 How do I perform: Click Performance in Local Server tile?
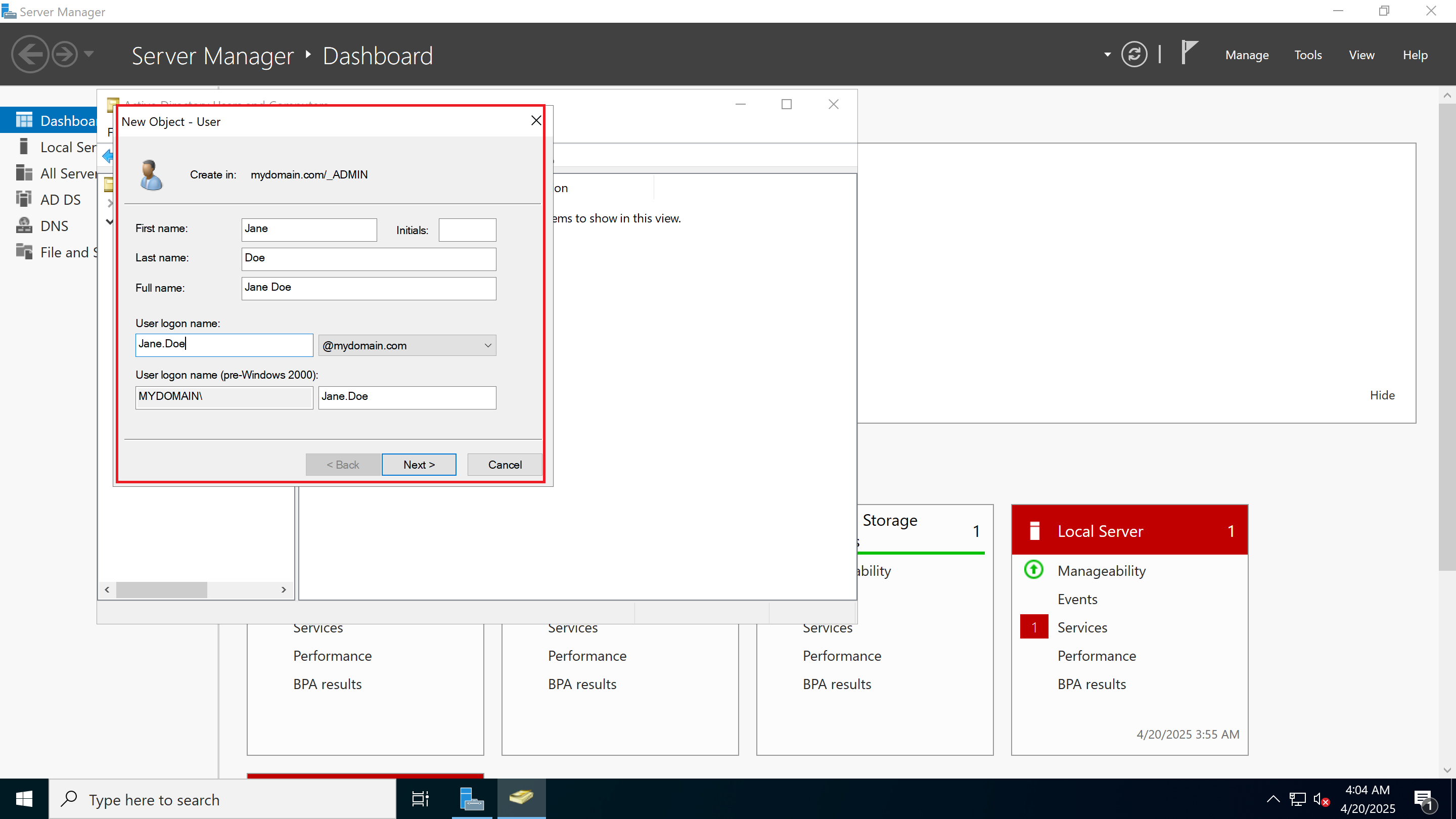(x=1097, y=656)
